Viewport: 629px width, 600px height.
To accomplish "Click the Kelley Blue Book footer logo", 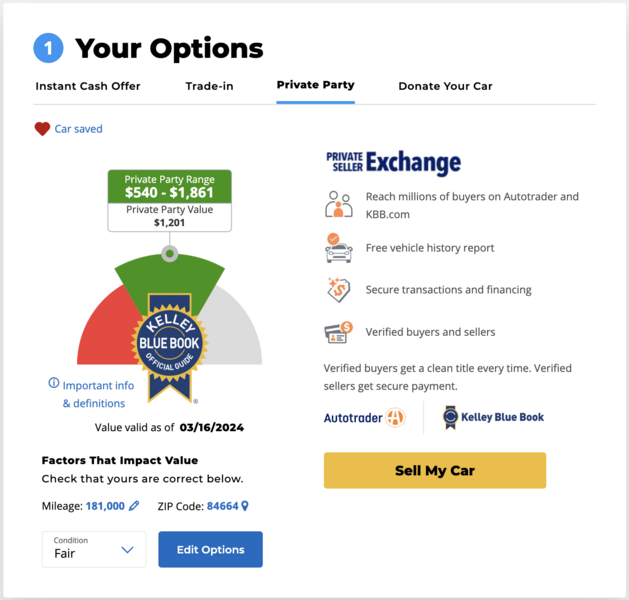I will pos(494,417).
